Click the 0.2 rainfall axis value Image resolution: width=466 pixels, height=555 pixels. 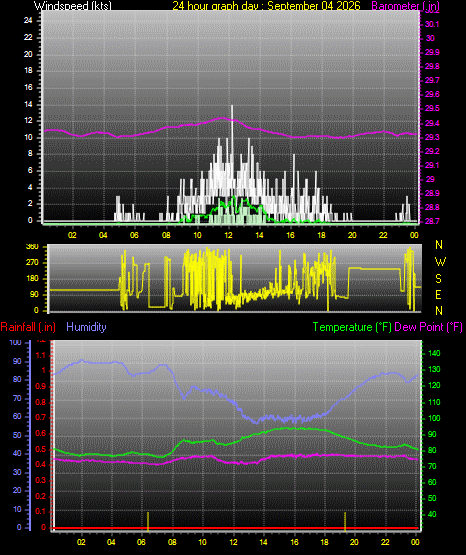[x=41, y=496]
